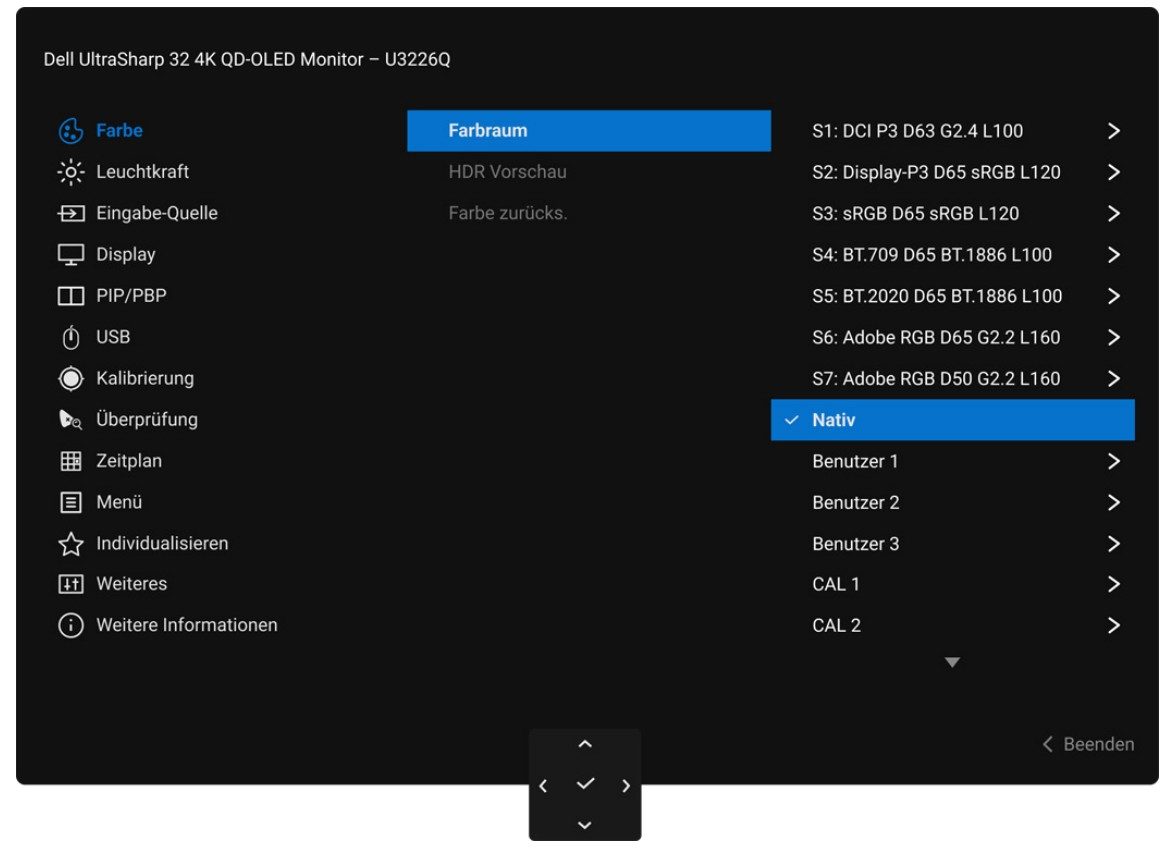Expand Benutzer 2 chevron
The image size is (1170, 852).
tap(1113, 503)
